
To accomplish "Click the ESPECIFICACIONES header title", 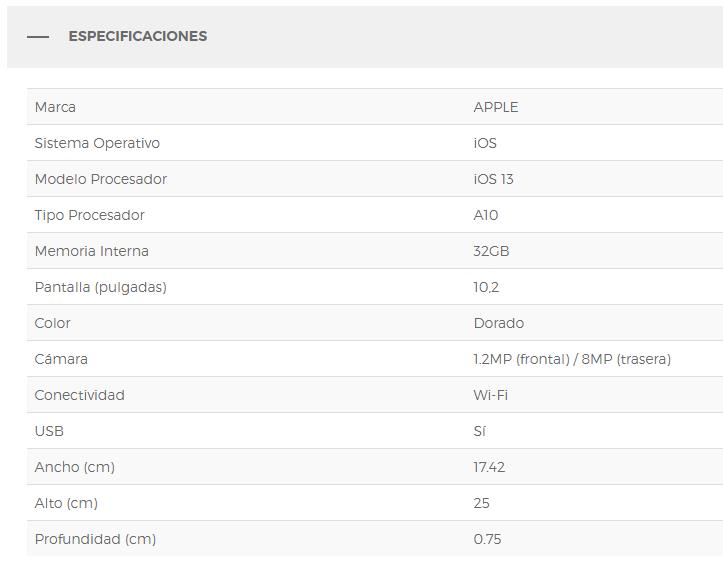I will click(x=137, y=37).
